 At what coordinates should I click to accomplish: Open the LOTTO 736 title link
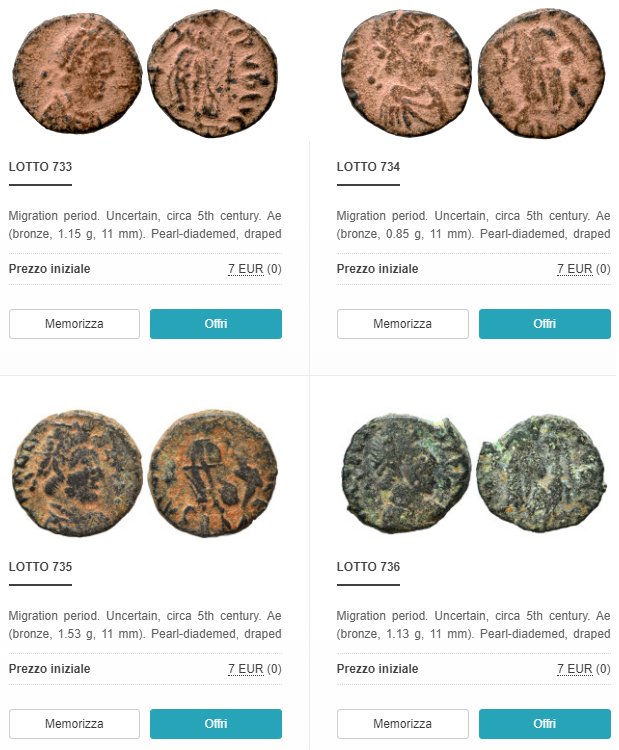(368, 567)
